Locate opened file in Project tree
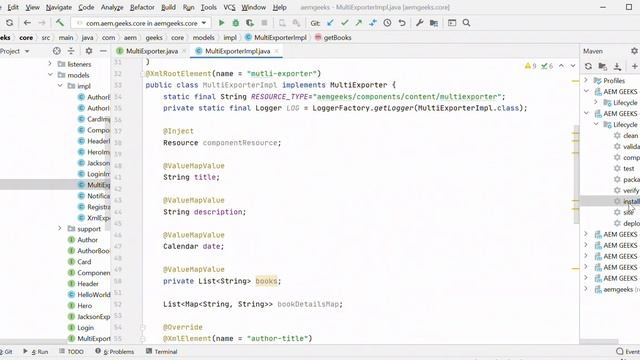Screen dimensions: 640x360 tap(57, 51)
